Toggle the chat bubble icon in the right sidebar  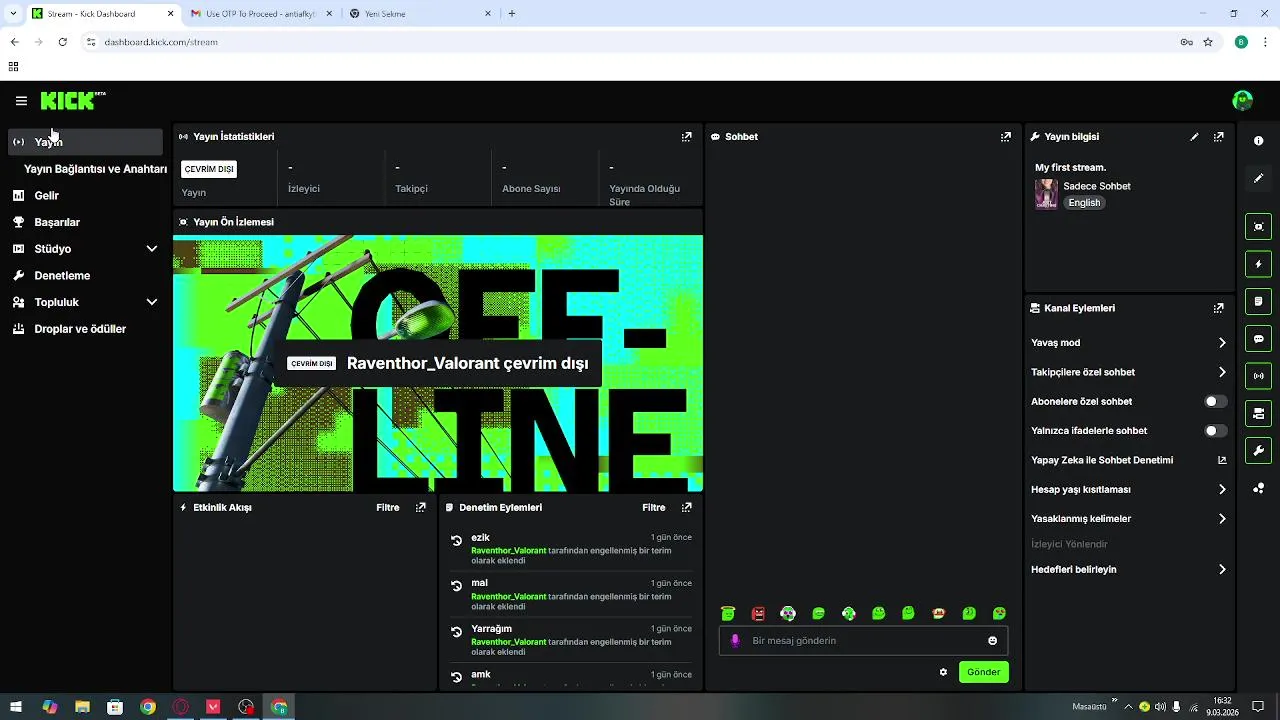pos(1259,339)
